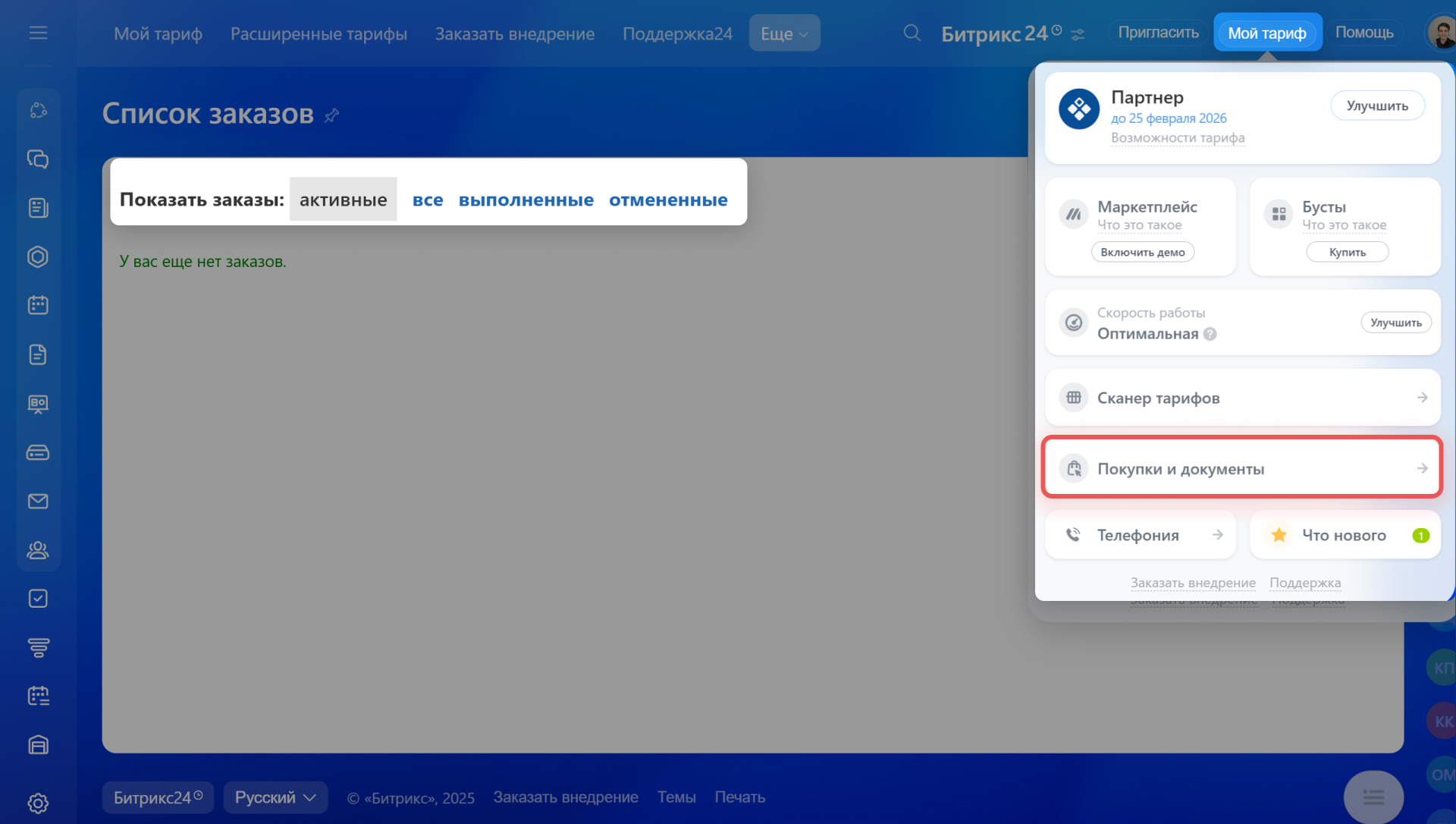
Task: Click the blue Мой тариф button
Action: [1267, 33]
